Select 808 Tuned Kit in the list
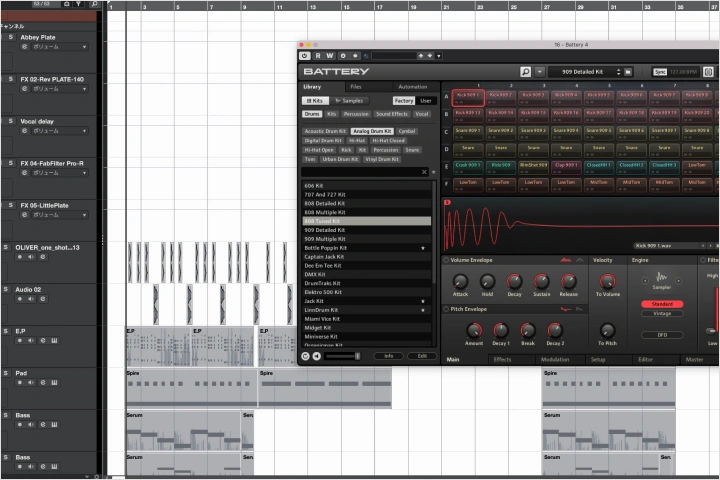This screenshot has width=720, height=480. [x=366, y=221]
